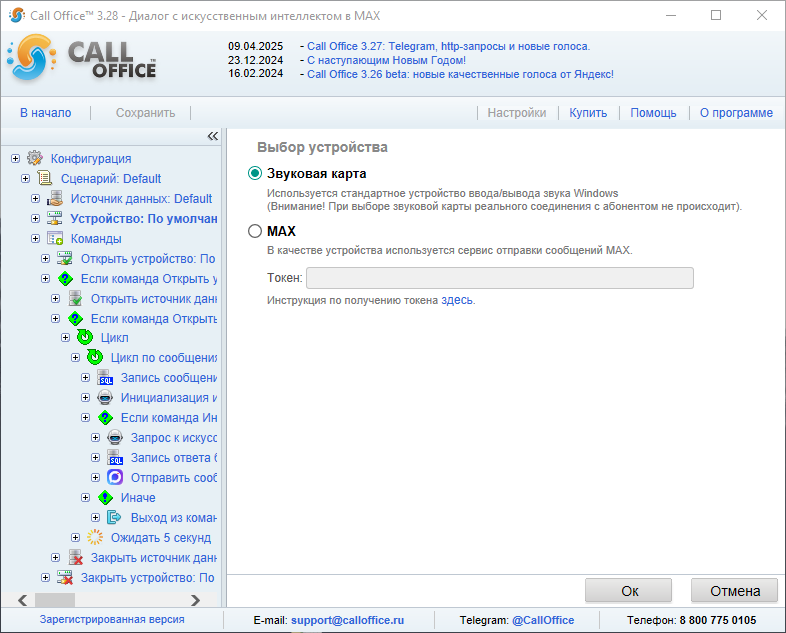786x633 pixels.
Task: Click the Источник данных database icon
Action: click(55, 198)
